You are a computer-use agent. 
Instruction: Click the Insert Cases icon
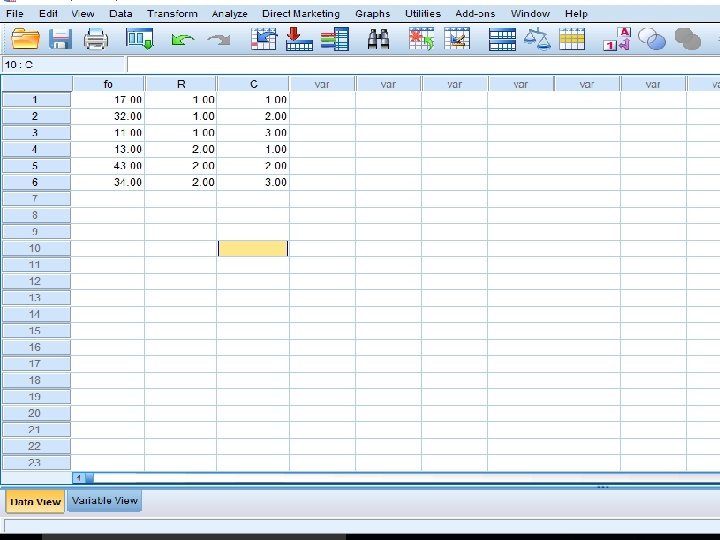422,39
